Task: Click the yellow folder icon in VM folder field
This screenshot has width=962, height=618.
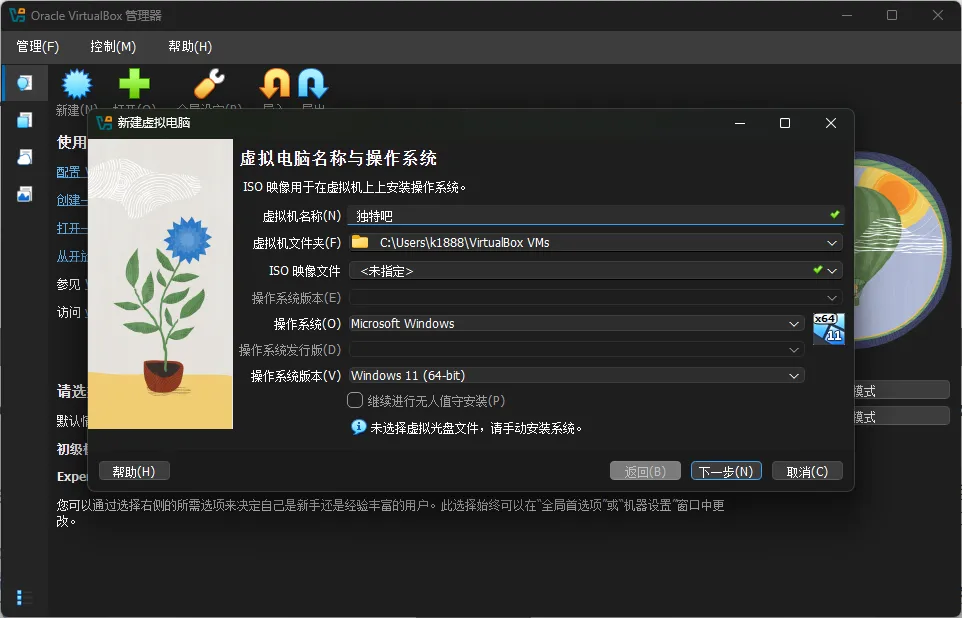Action: [x=360, y=242]
